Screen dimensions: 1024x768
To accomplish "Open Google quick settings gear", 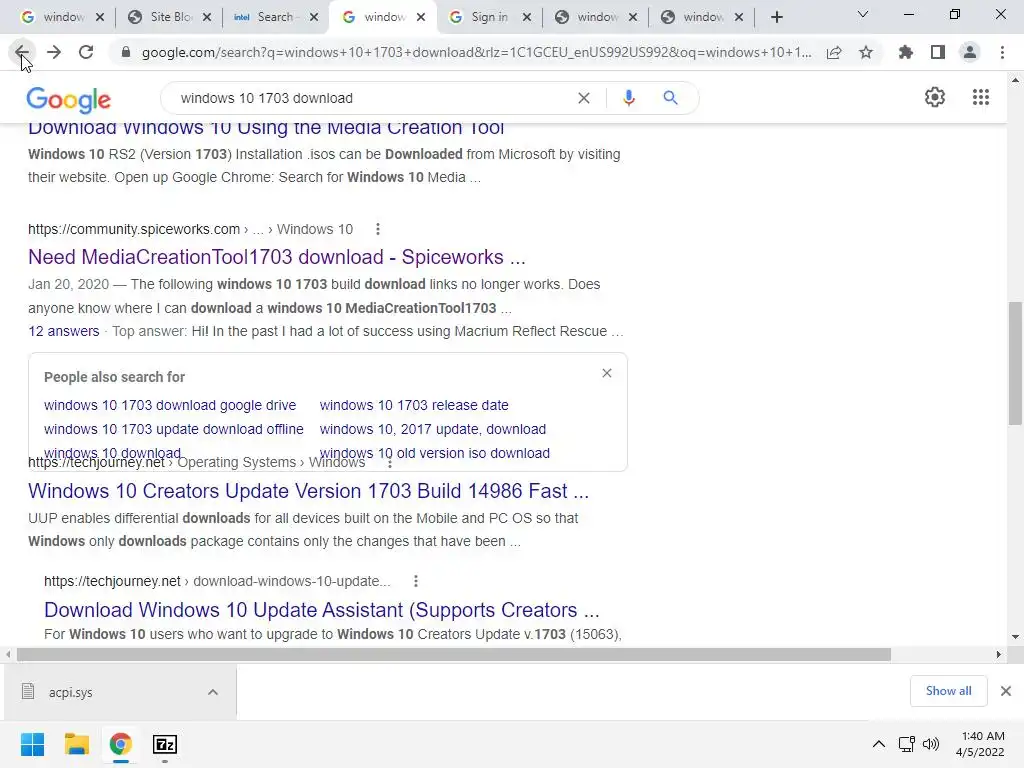I will tap(935, 97).
